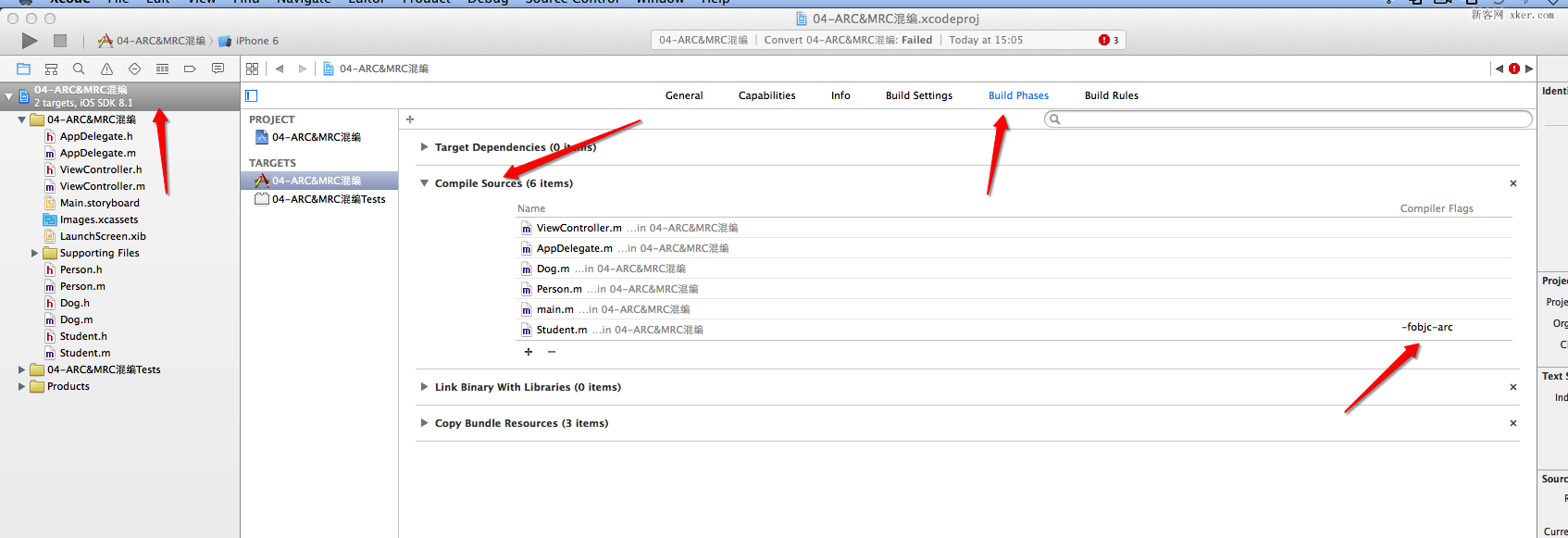Click the jump bar 04-ARC&MRC混编 breadcrumb
Screen dimensions: 1568x538
383,69
